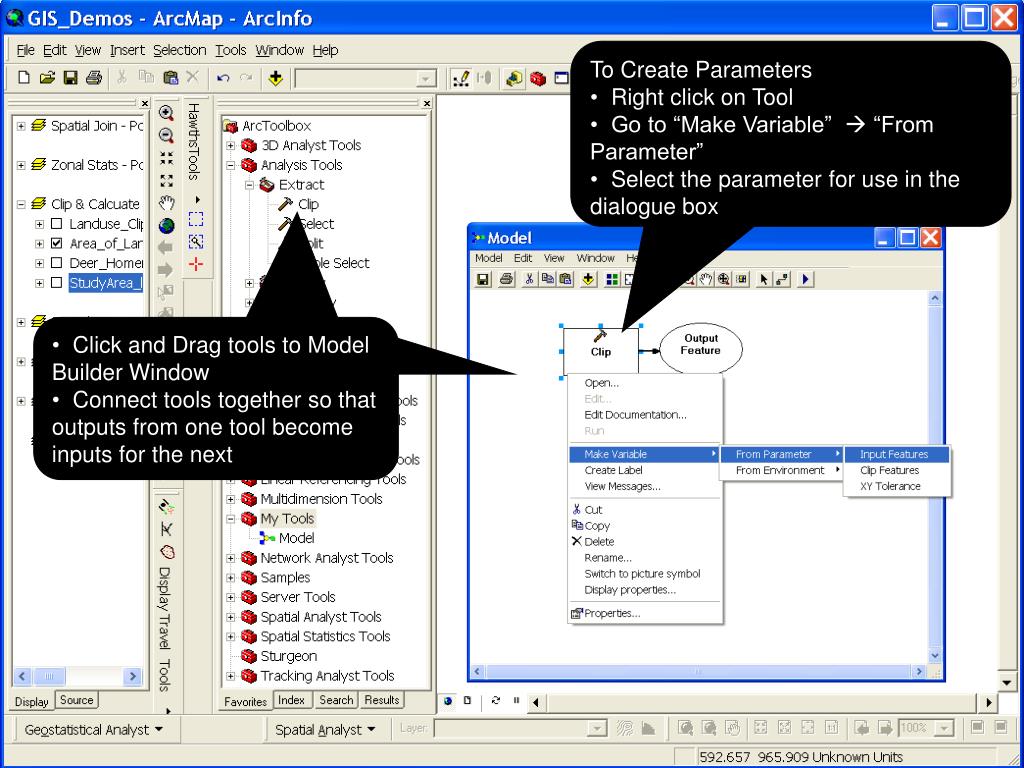Image resolution: width=1024 pixels, height=768 pixels.
Task: Collapse the Analysis Tools toolbox
Action: pyautogui.click(x=231, y=165)
